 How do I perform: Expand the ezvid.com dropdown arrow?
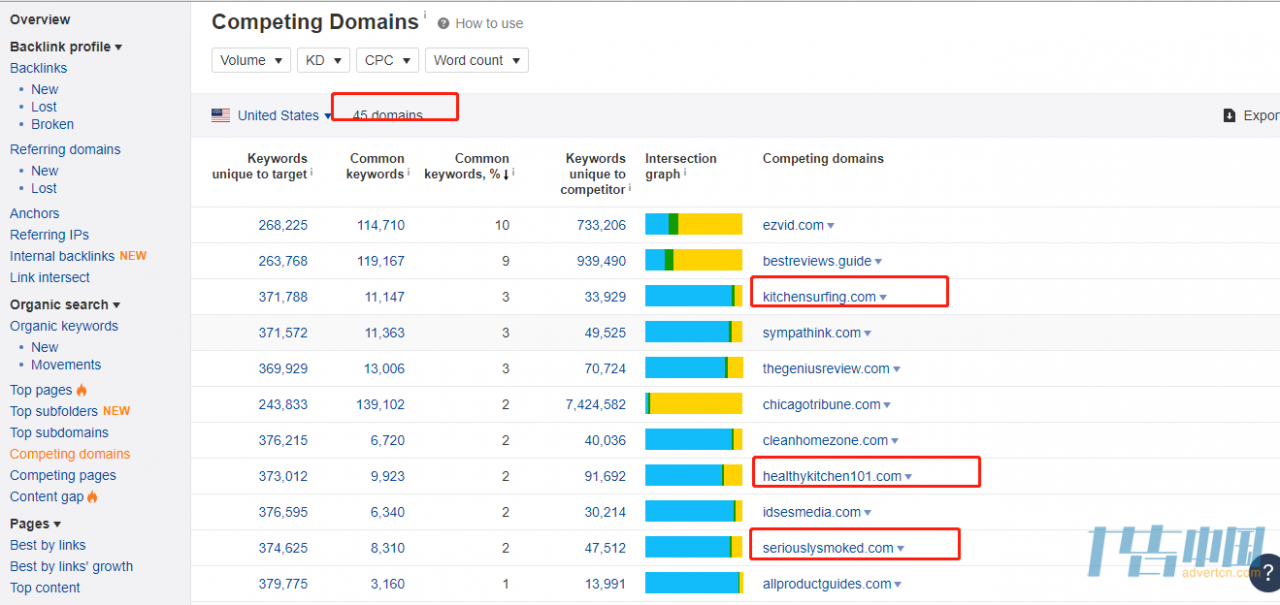coord(830,226)
